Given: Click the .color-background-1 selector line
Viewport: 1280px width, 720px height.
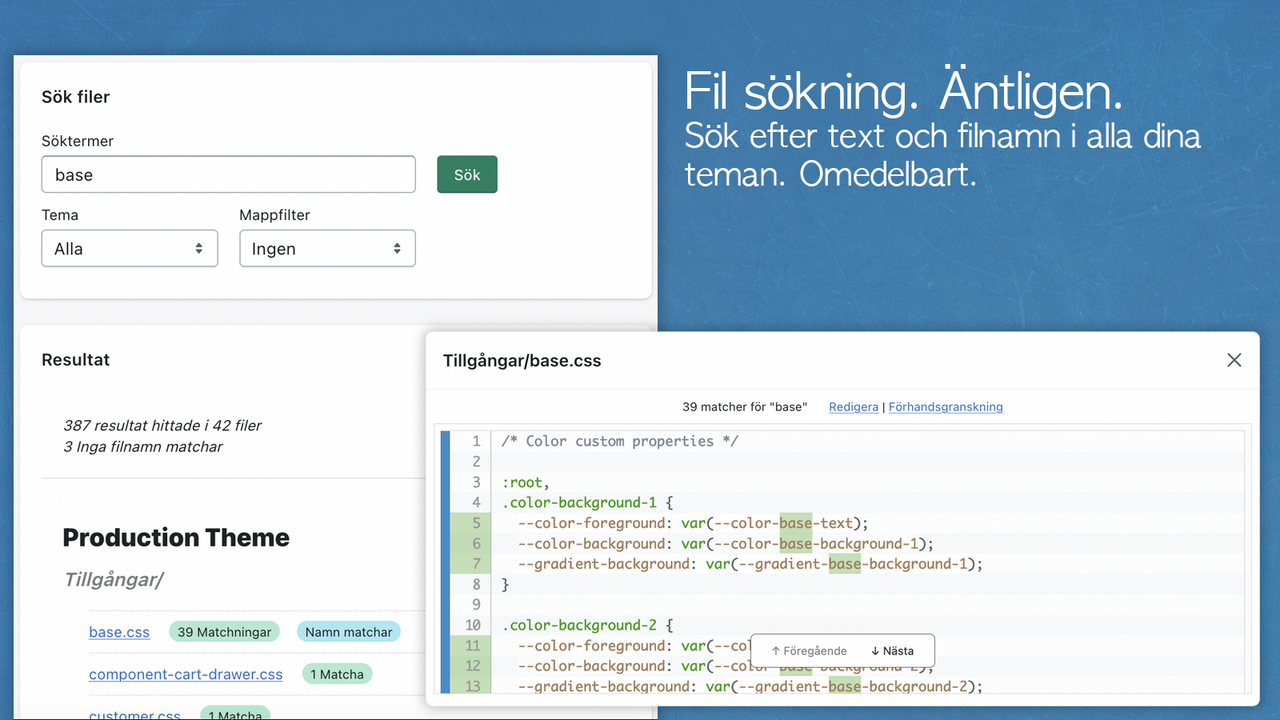Looking at the screenshot, I should click(x=588, y=502).
